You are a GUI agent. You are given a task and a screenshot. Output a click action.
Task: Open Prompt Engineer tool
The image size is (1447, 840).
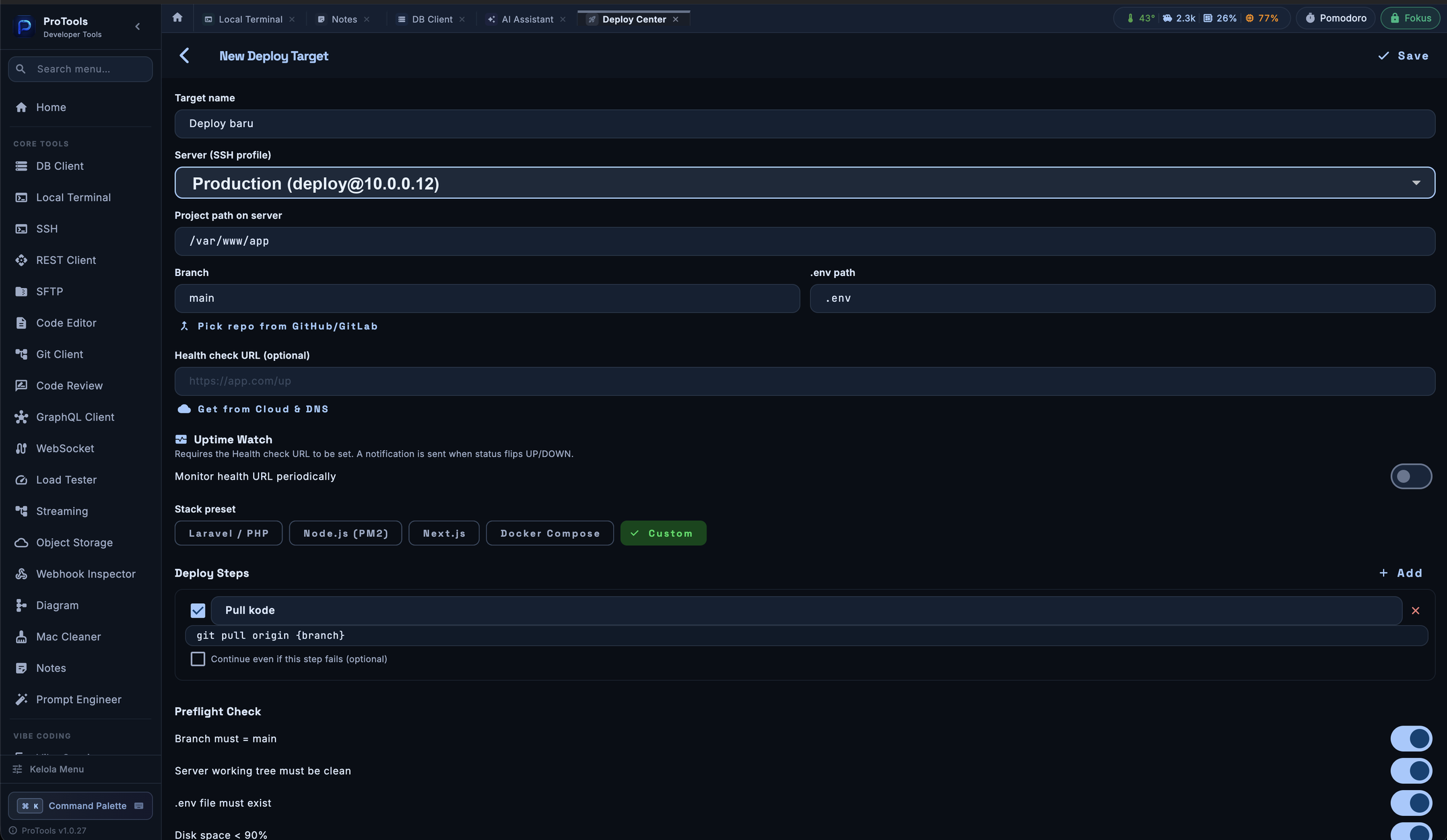[x=80, y=699]
